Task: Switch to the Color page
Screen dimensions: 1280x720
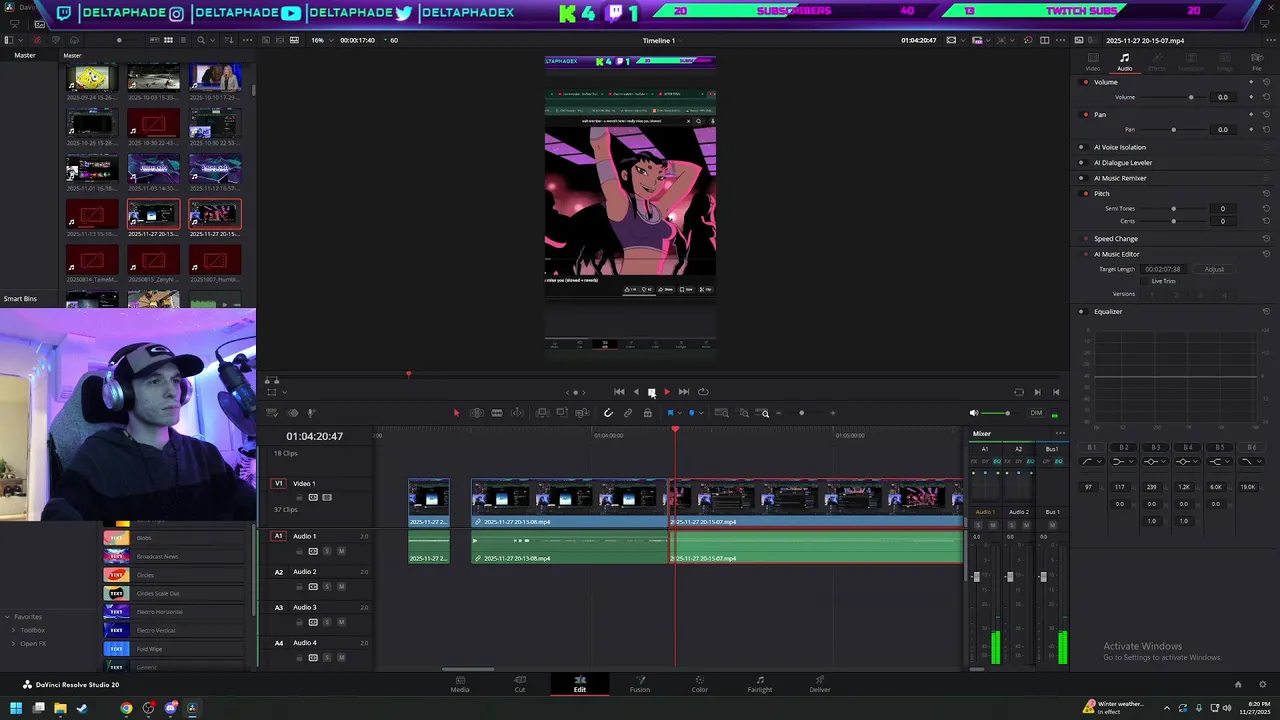Action: point(700,684)
